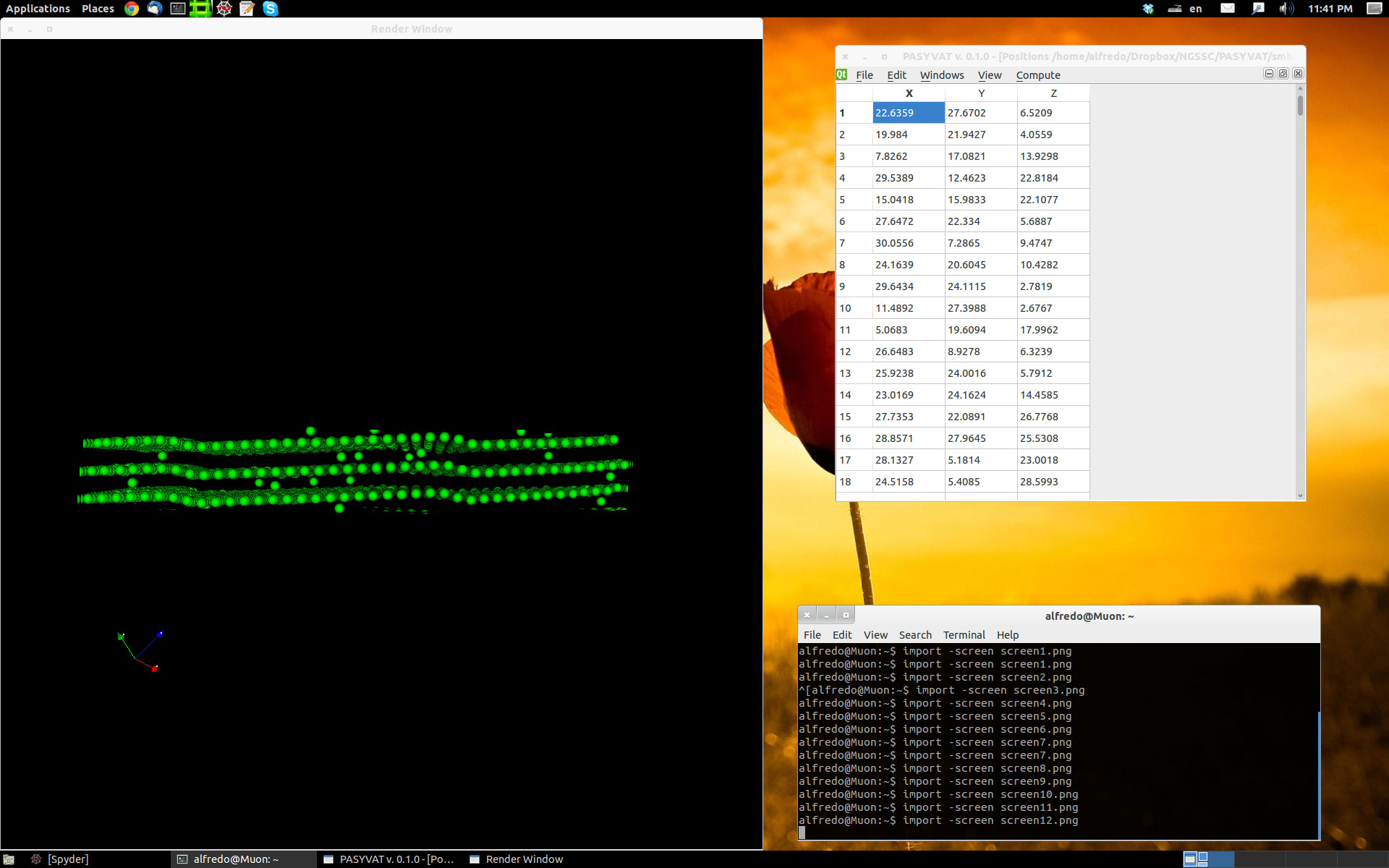Click the mail envelope indicator
Screen dimensions: 1389x868
[x=1228, y=9]
